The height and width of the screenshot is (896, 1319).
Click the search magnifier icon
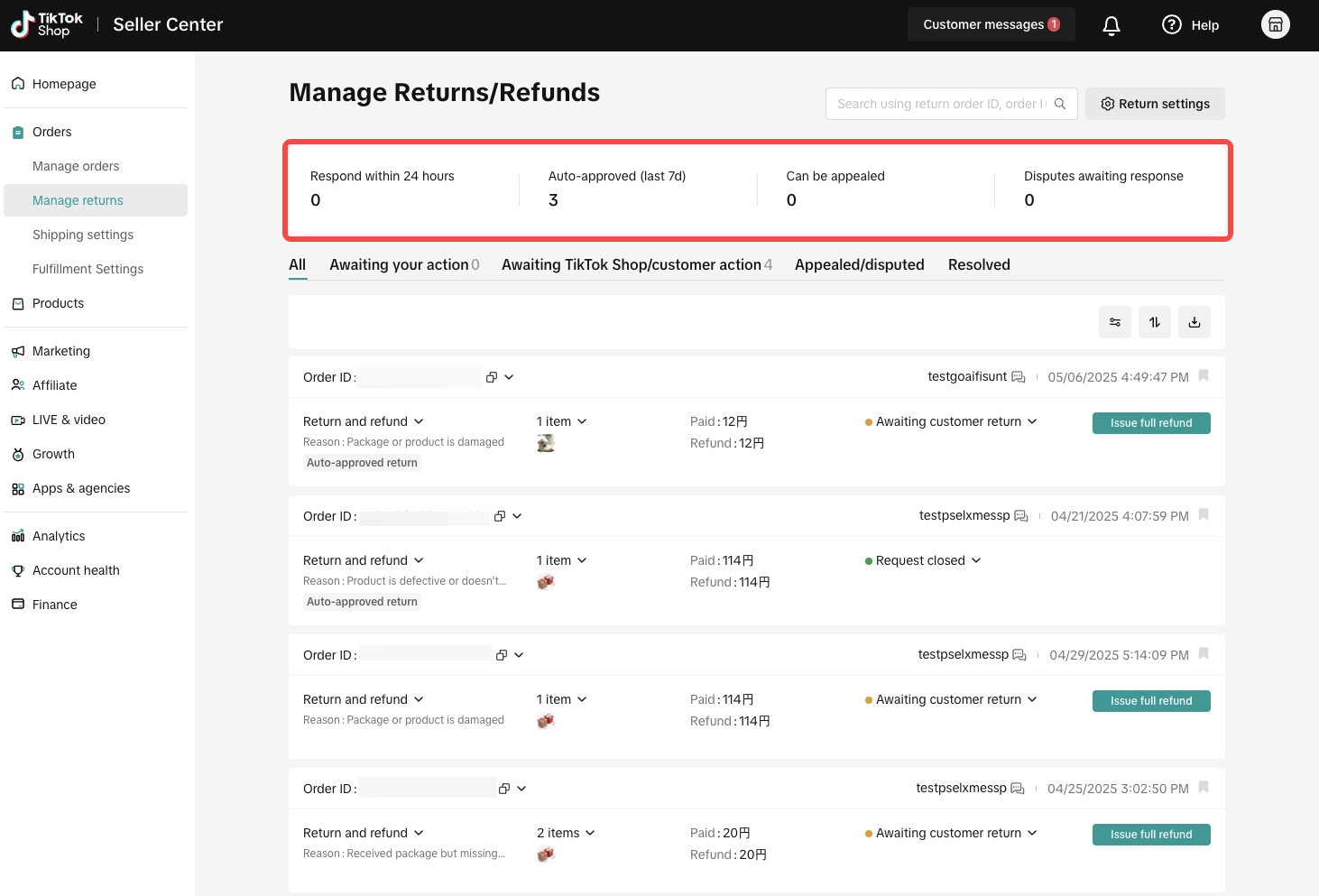pos(1060,104)
